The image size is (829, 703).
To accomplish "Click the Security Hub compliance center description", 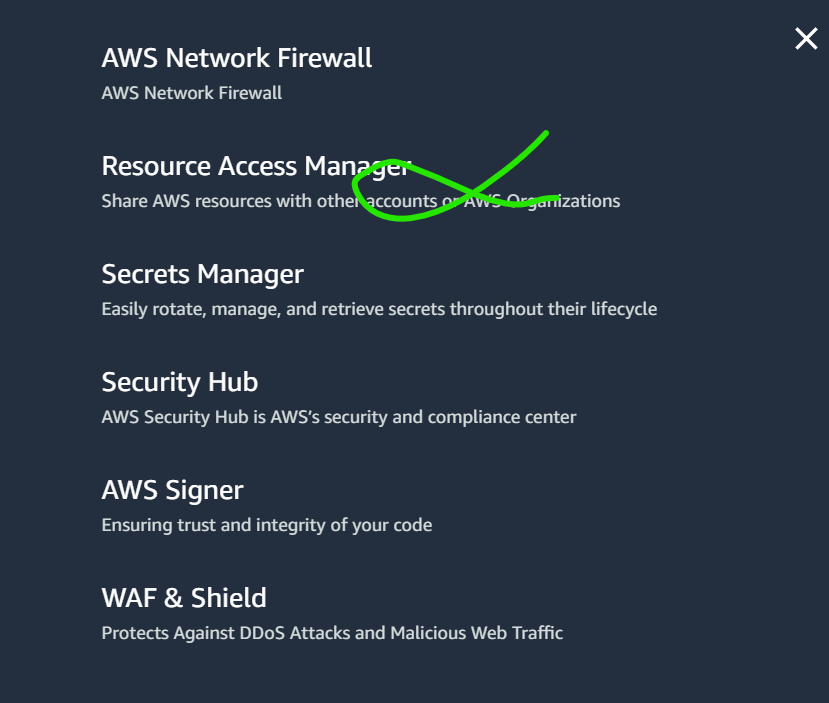I will tap(338, 416).
